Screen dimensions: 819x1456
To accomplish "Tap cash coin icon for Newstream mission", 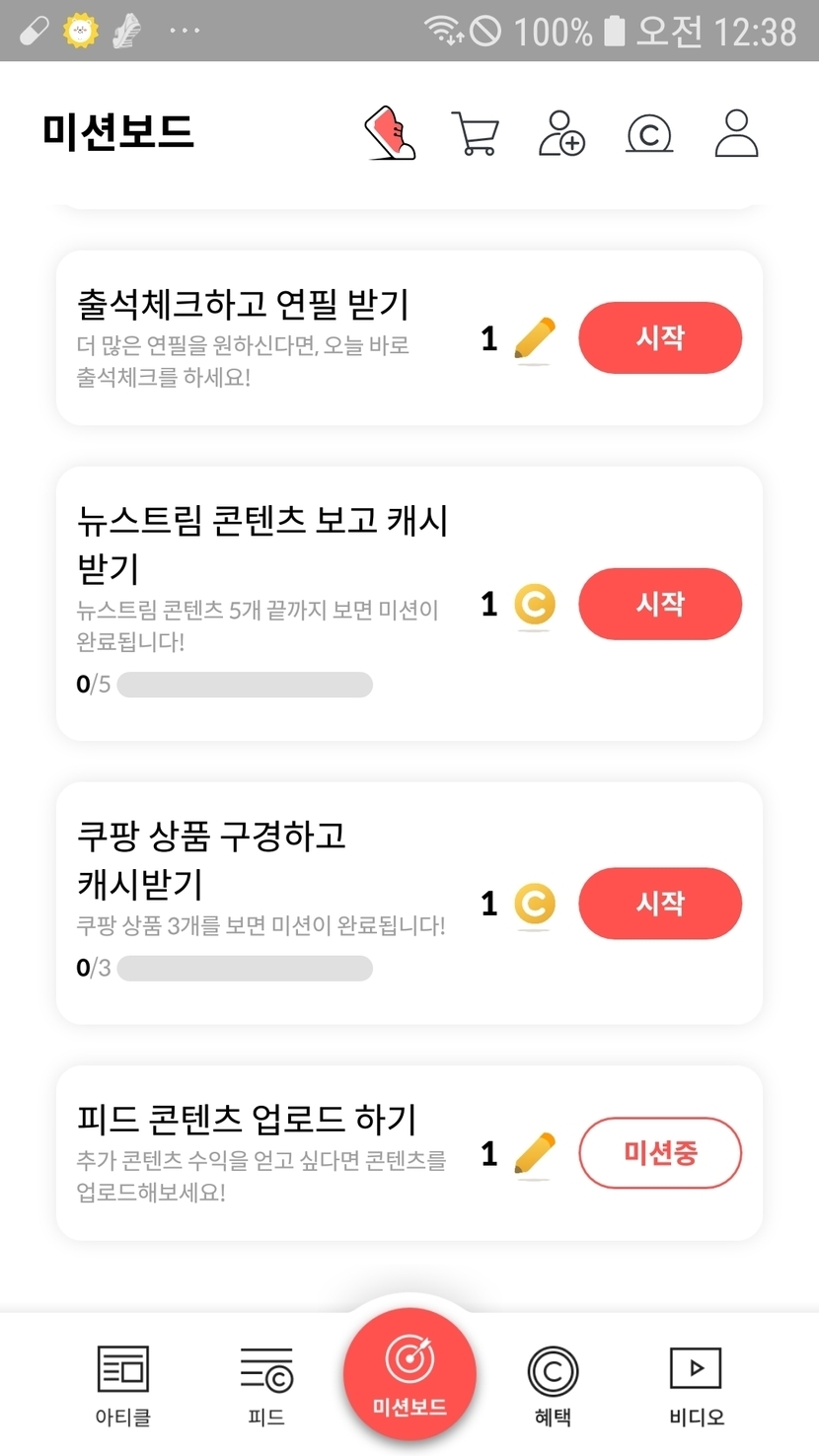I will click(x=535, y=605).
